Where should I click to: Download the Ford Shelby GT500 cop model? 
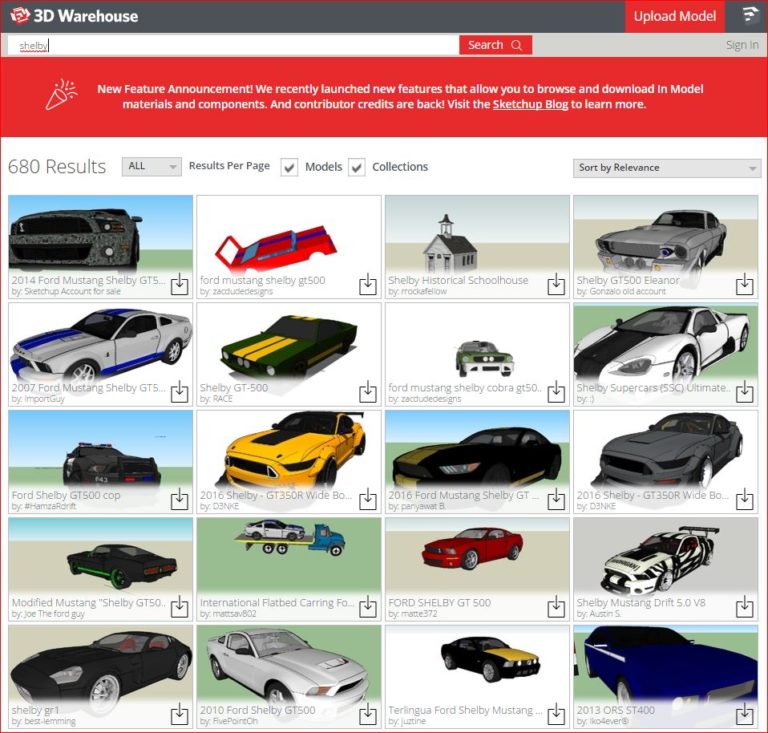[x=180, y=498]
